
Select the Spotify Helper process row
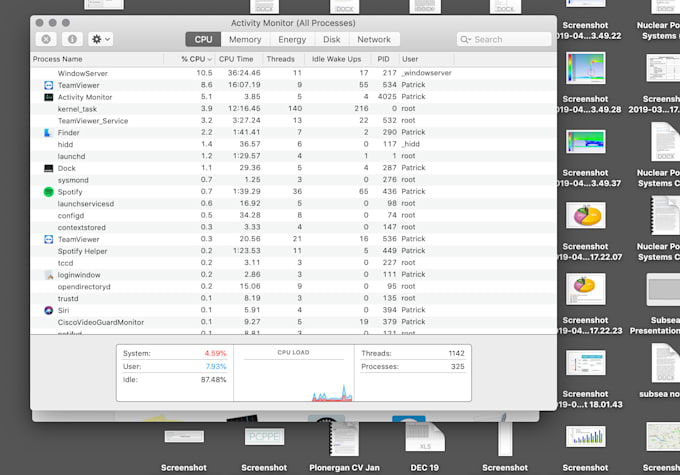pos(294,251)
